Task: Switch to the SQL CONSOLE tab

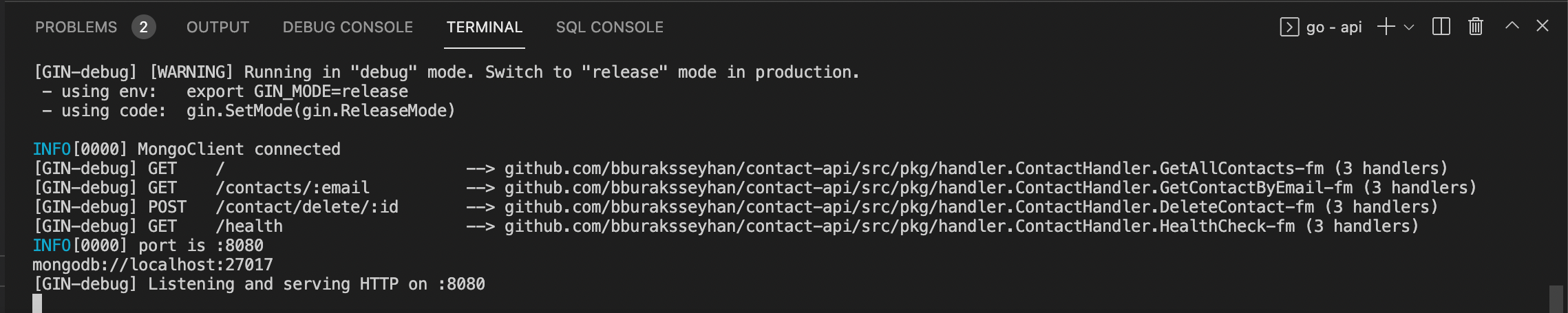Action: point(609,28)
